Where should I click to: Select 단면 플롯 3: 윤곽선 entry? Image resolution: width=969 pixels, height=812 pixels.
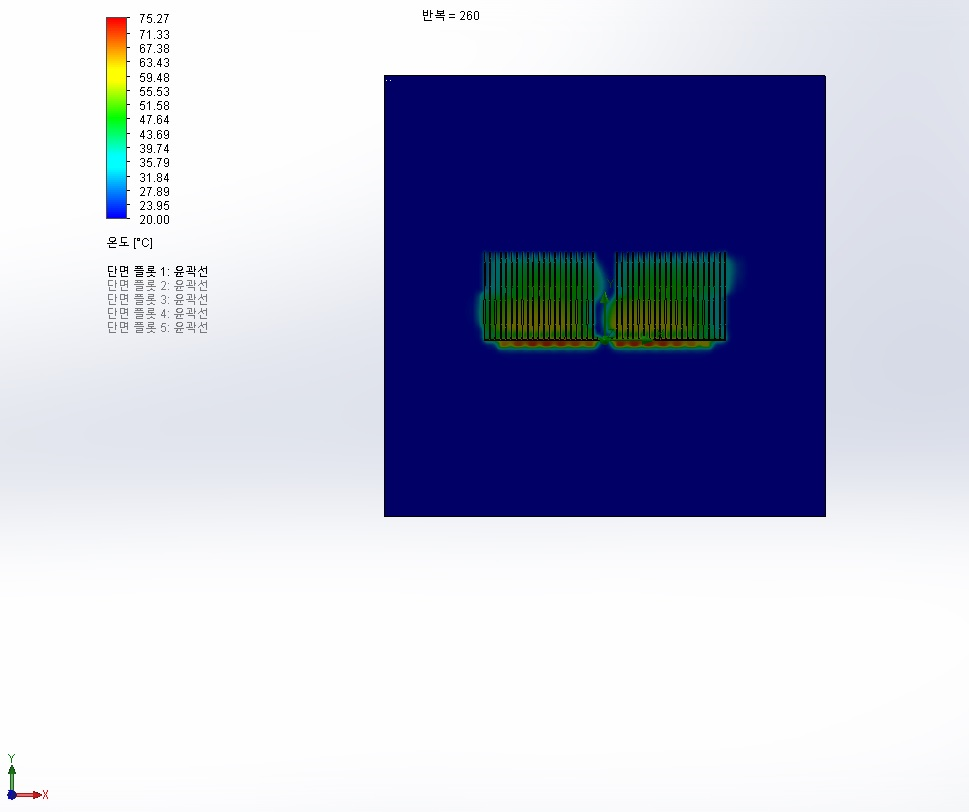coord(158,299)
